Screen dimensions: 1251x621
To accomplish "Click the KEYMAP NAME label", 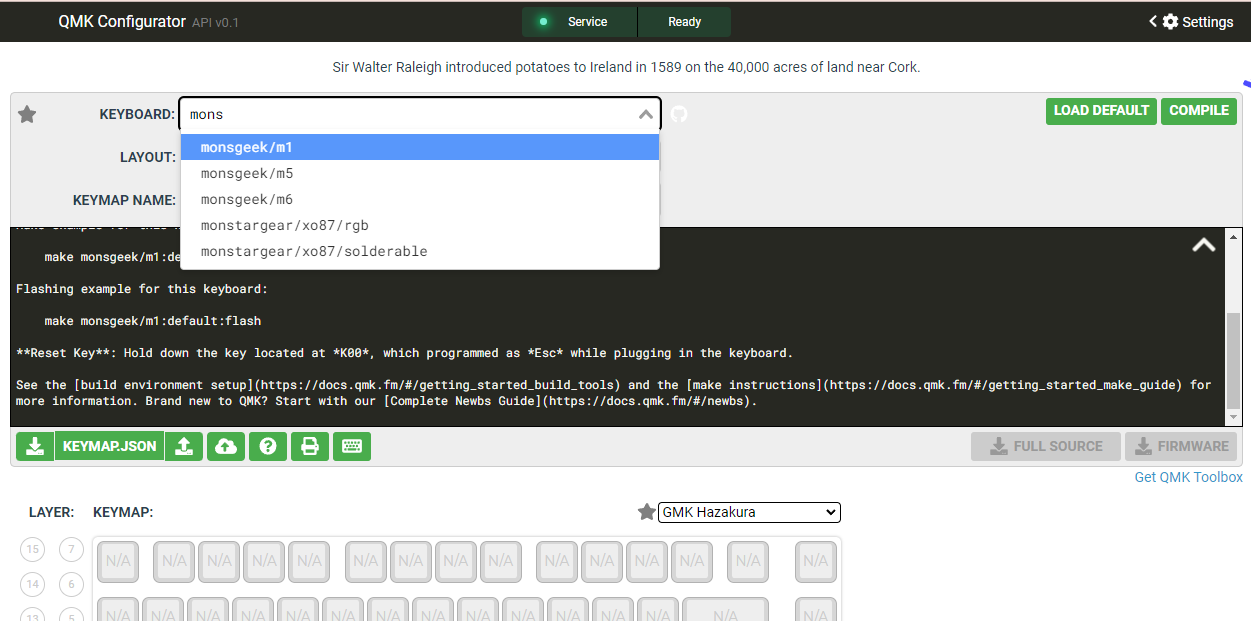I will pyautogui.click(x=124, y=200).
